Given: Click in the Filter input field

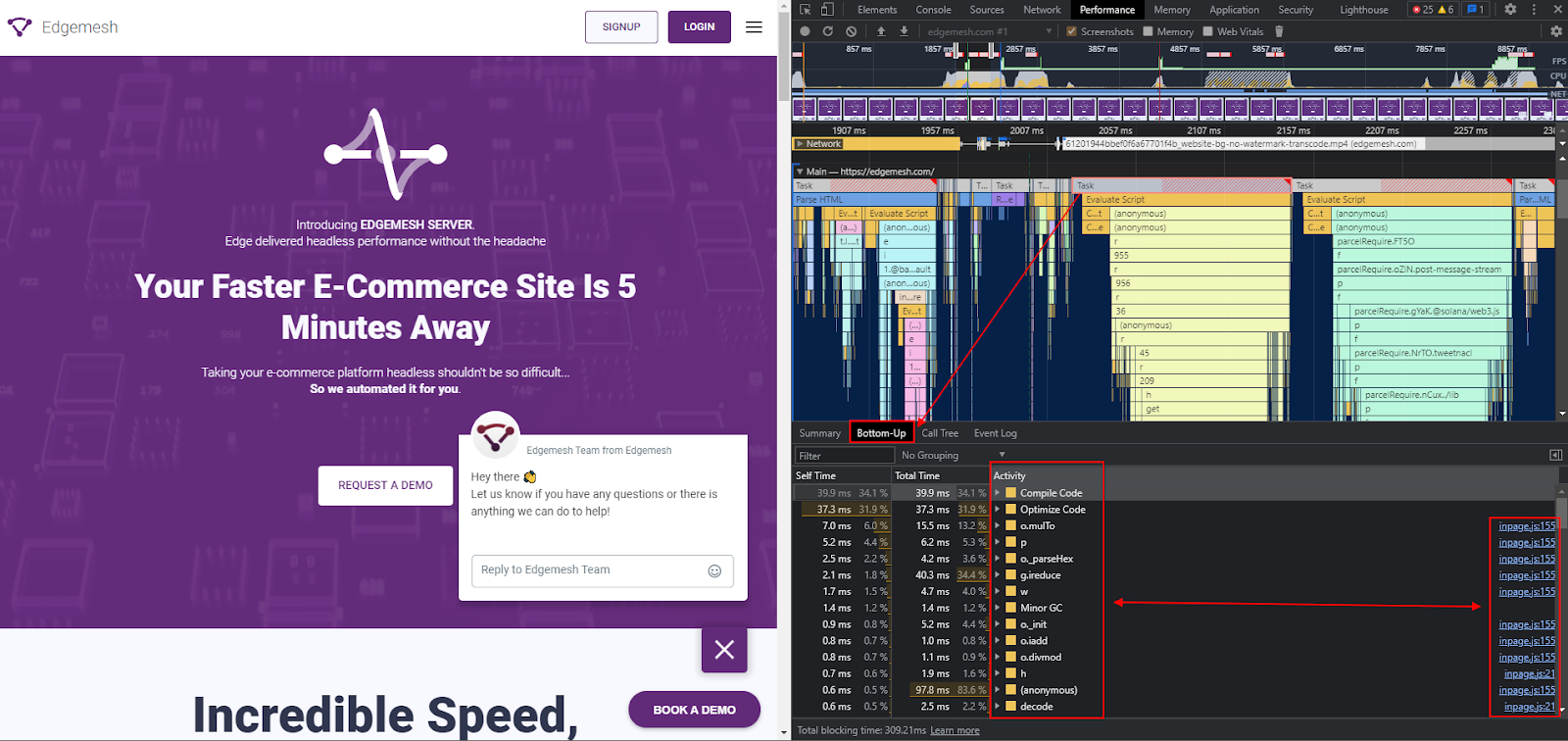Looking at the screenshot, I should tap(844, 455).
